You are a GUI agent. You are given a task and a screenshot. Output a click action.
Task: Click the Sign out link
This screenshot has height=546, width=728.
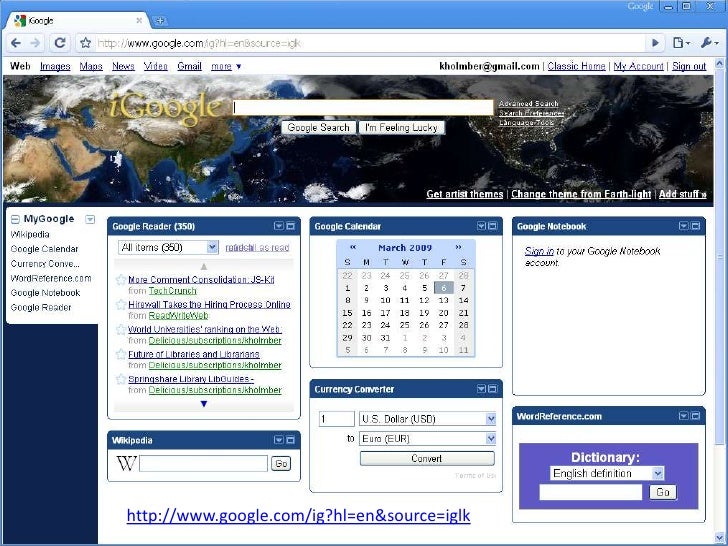(689, 66)
